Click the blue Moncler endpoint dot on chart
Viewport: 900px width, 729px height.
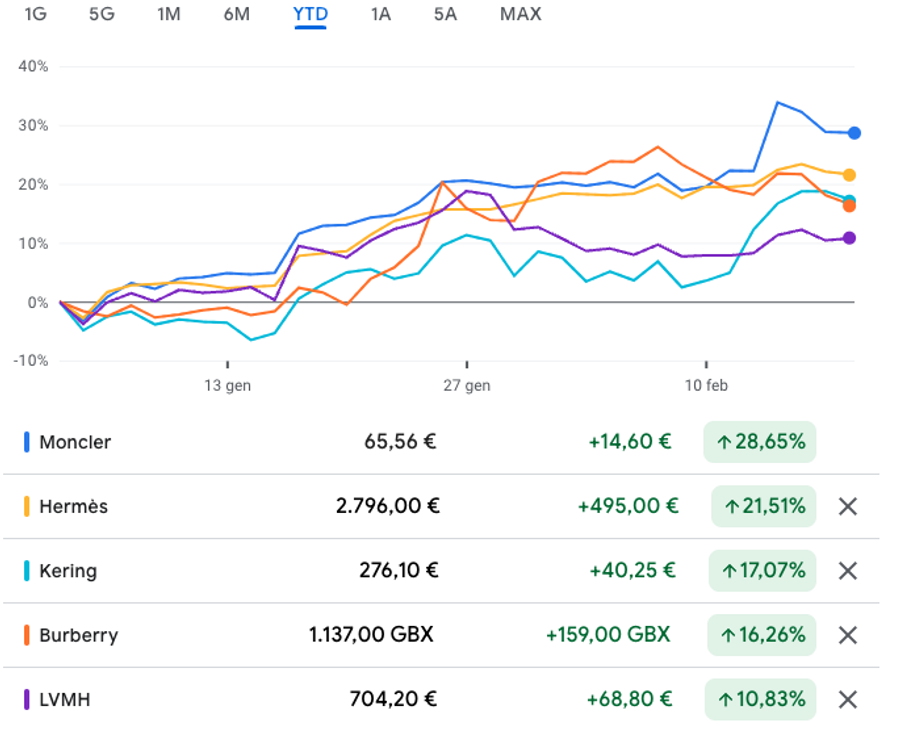pyautogui.click(x=854, y=133)
